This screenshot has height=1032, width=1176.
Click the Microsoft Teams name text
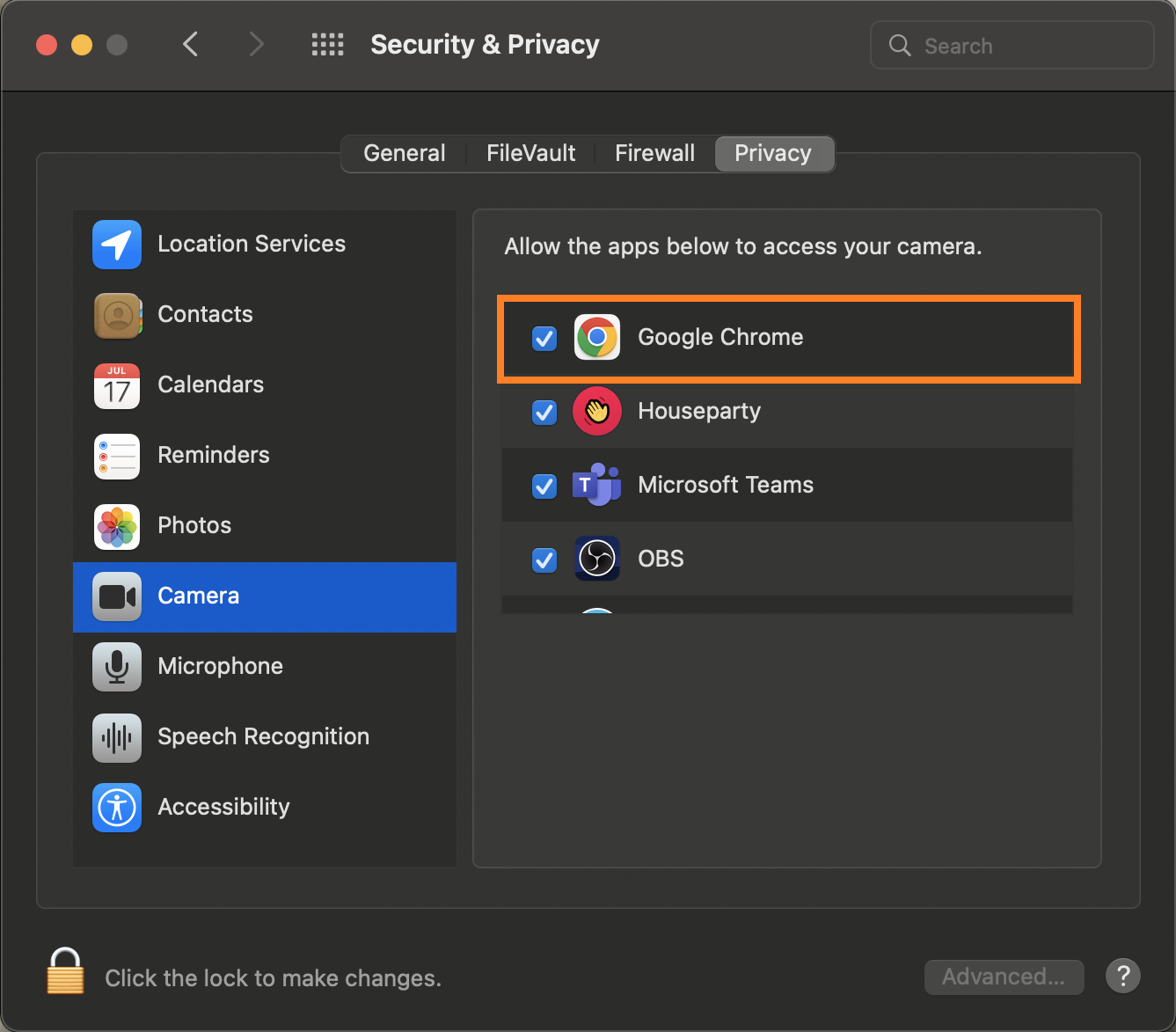pos(726,485)
